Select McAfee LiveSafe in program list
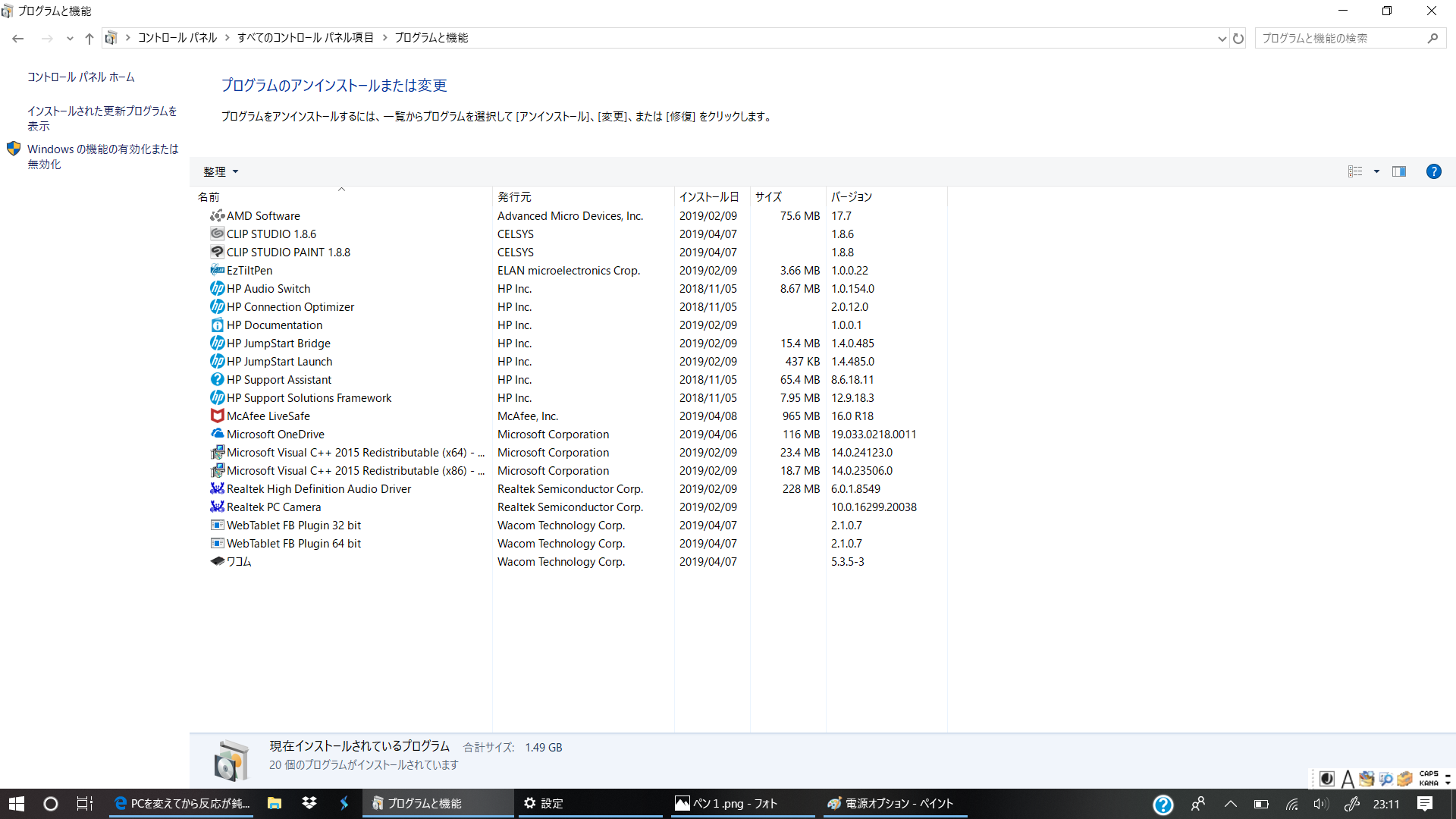Image resolution: width=1456 pixels, height=819 pixels. pos(268,416)
